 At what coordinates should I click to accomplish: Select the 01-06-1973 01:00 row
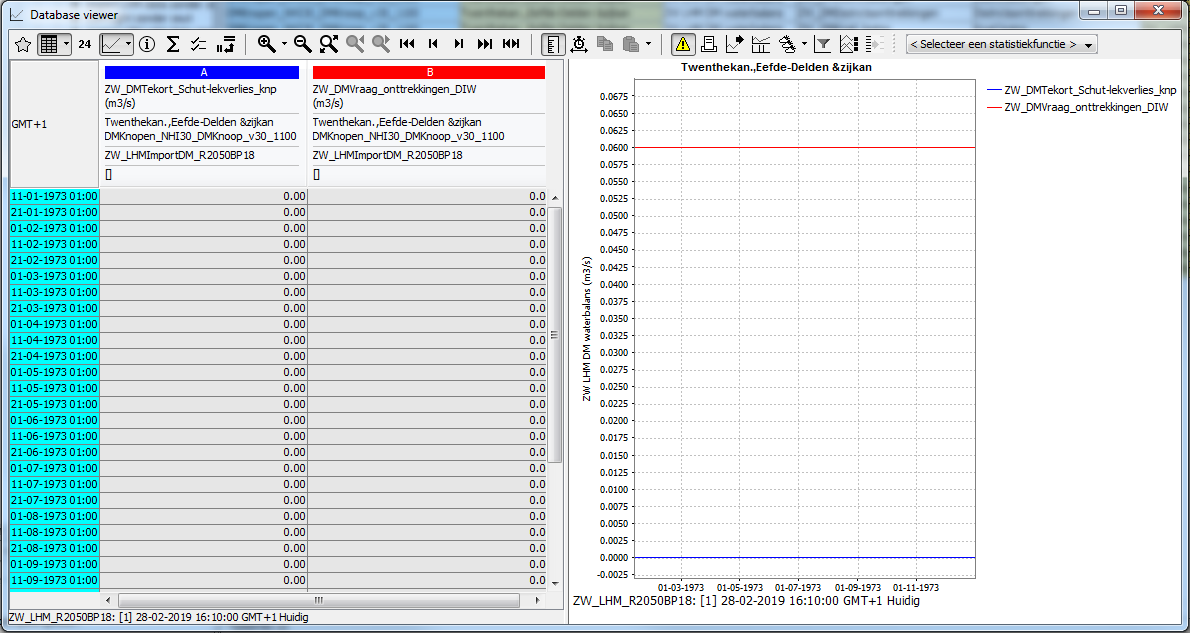[x=54, y=420]
